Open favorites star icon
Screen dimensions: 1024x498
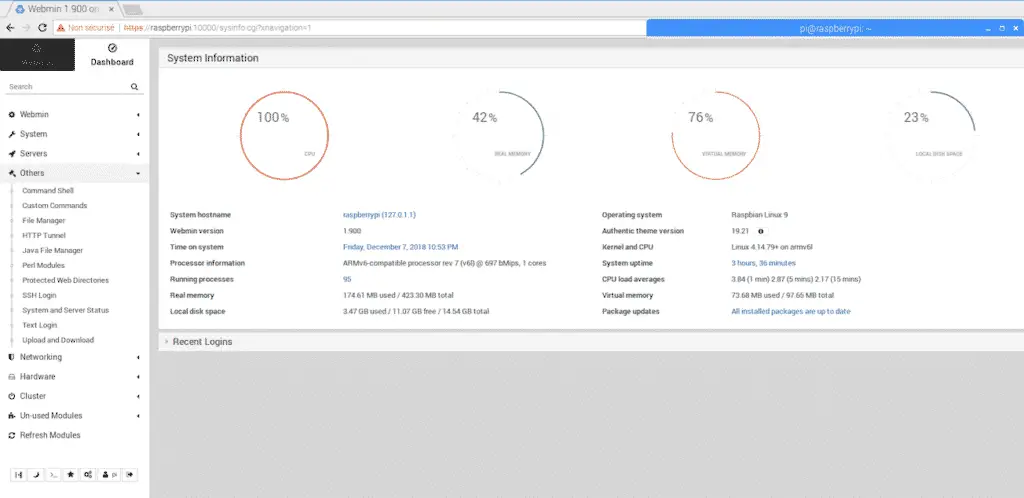[x=71, y=475]
